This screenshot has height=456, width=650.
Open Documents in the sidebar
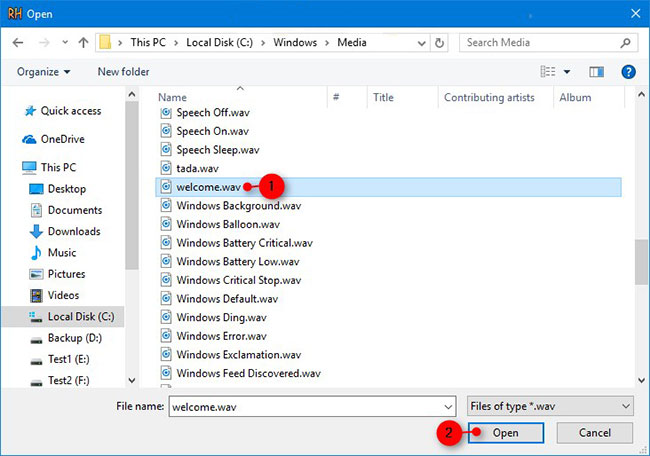pyautogui.click(x=66, y=210)
